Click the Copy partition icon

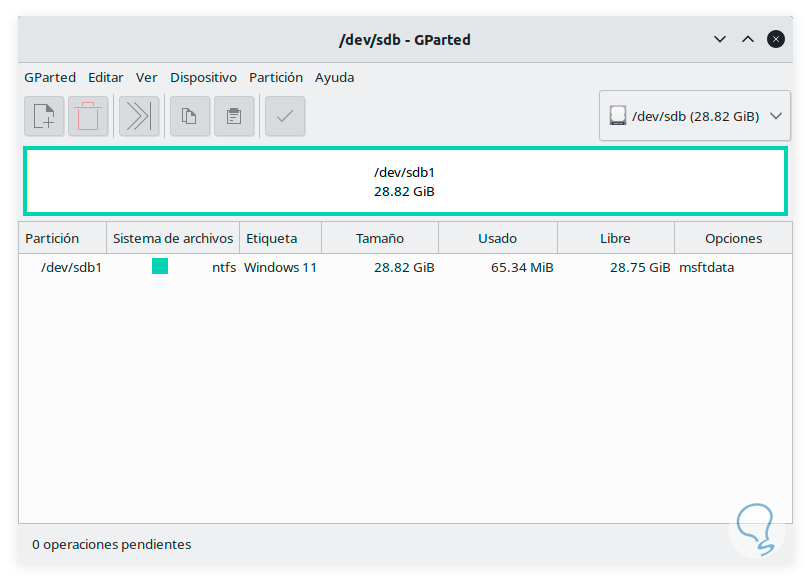189,116
